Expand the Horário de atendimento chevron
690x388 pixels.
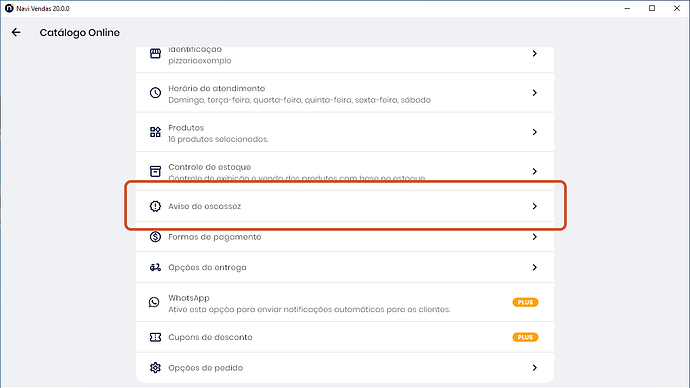pyautogui.click(x=535, y=93)
